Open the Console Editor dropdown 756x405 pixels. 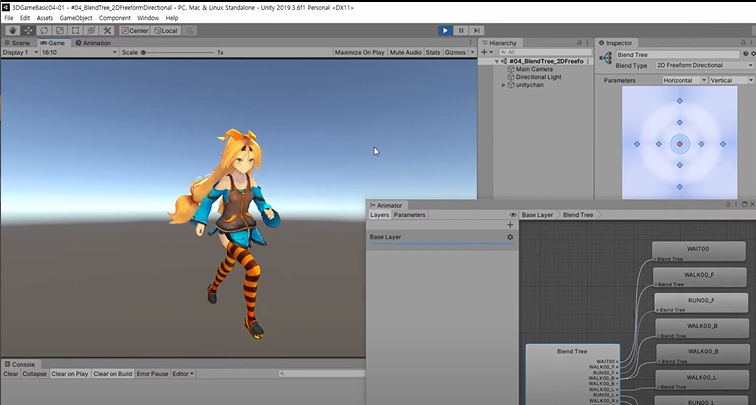183,374
